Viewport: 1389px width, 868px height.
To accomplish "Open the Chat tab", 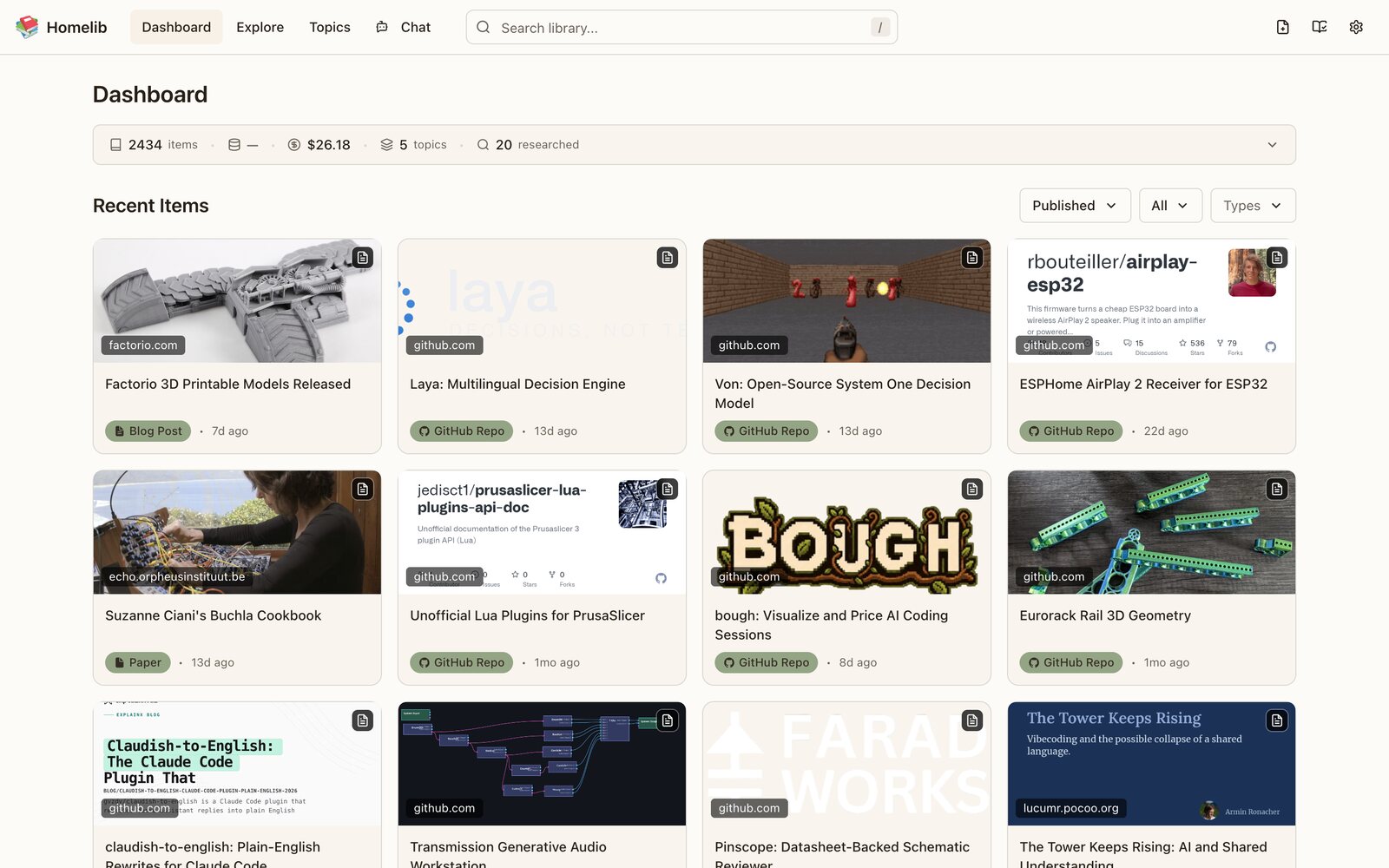I will (404, 27).
